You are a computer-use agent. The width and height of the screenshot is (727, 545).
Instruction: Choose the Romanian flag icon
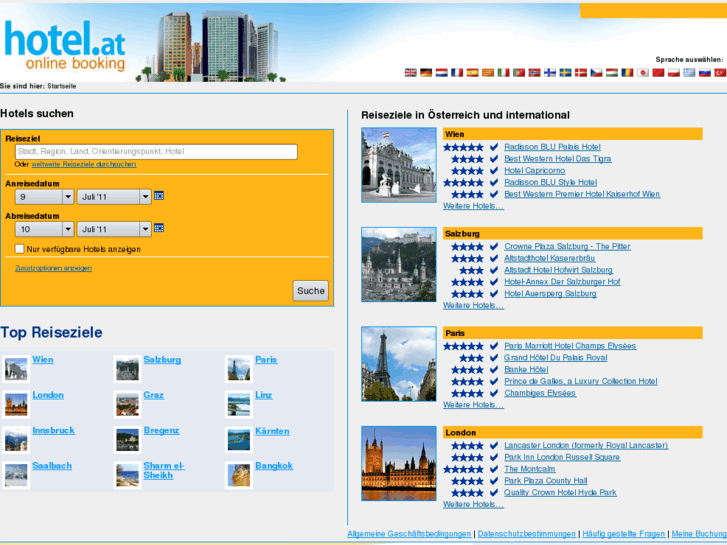click(627, 73)
